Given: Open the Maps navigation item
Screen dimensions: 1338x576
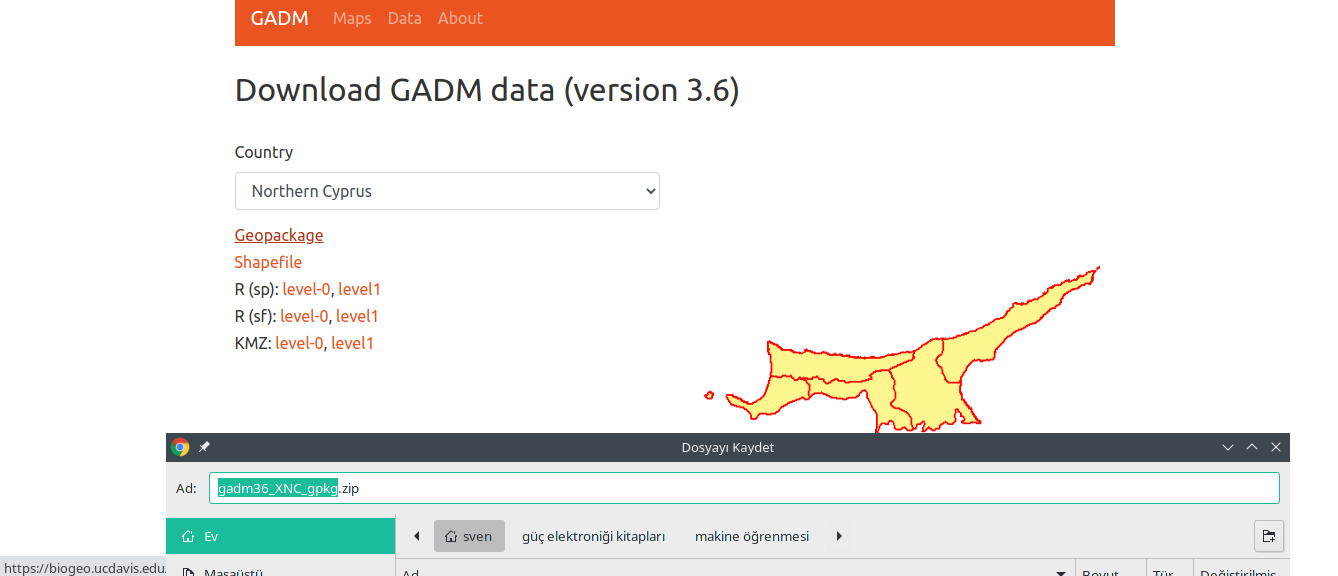Looking at the screenshot, I should (x=352, y=18).
